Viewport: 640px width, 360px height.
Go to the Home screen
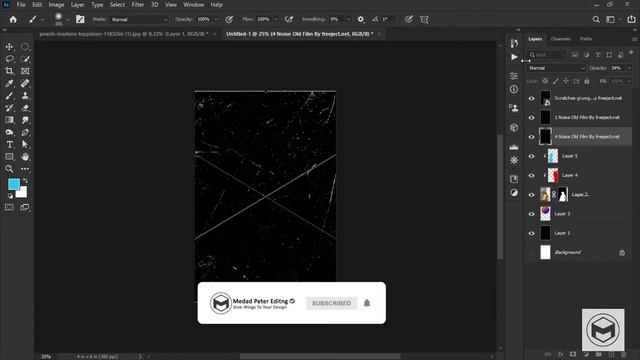tap(13, 19)
